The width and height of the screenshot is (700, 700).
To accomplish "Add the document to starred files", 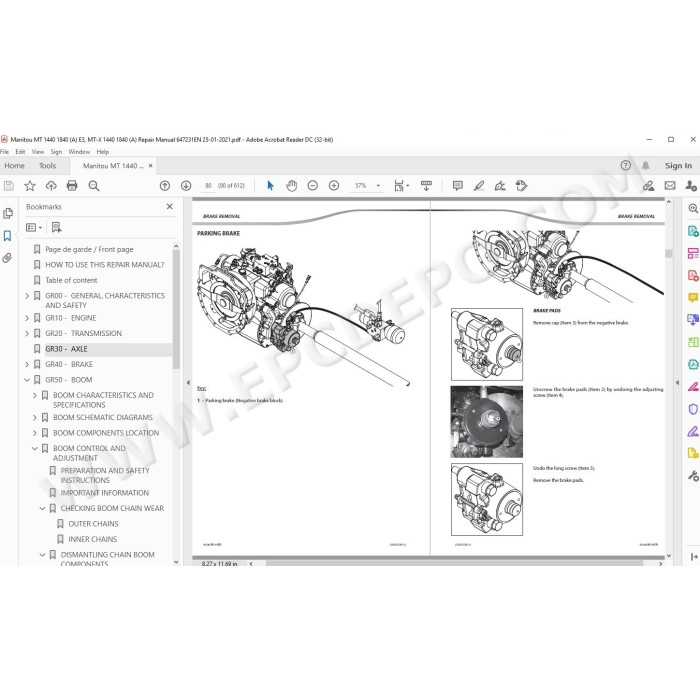I will pos(30,186).
